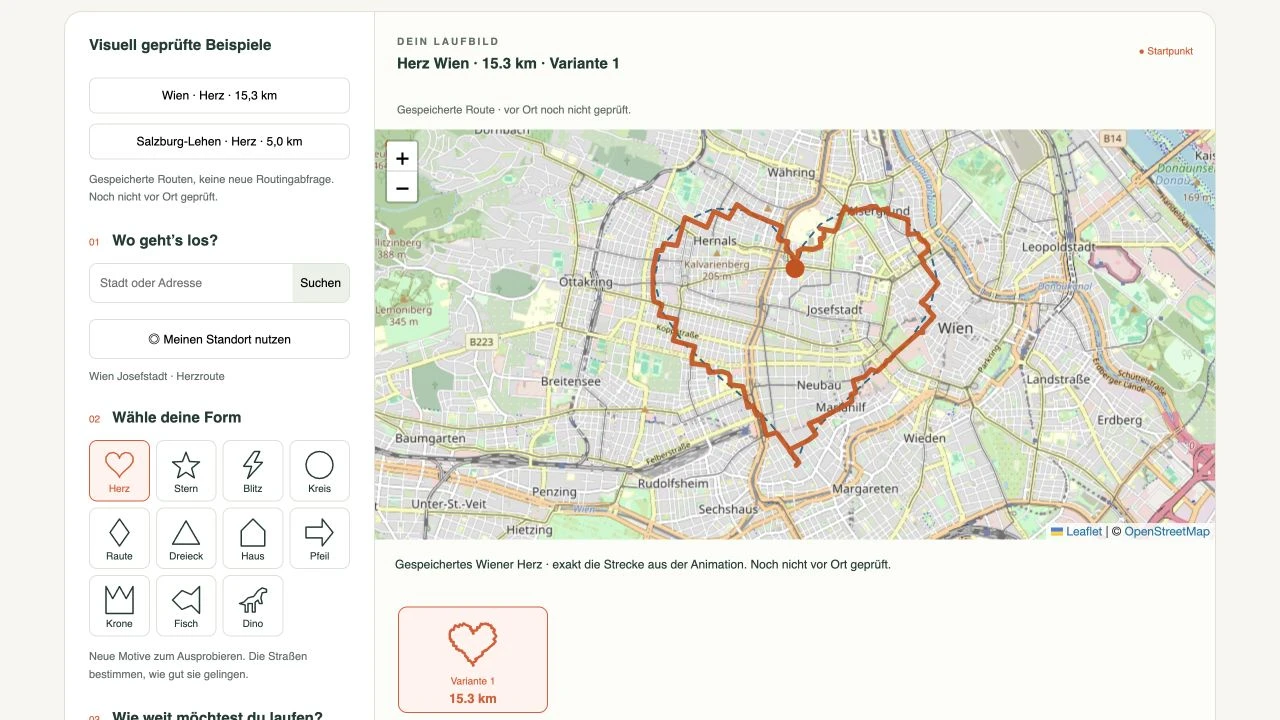This screenshot has width=1280, height=720.
Task: Click the Startpunkt legend label
Action: (x=1166, y=51)
